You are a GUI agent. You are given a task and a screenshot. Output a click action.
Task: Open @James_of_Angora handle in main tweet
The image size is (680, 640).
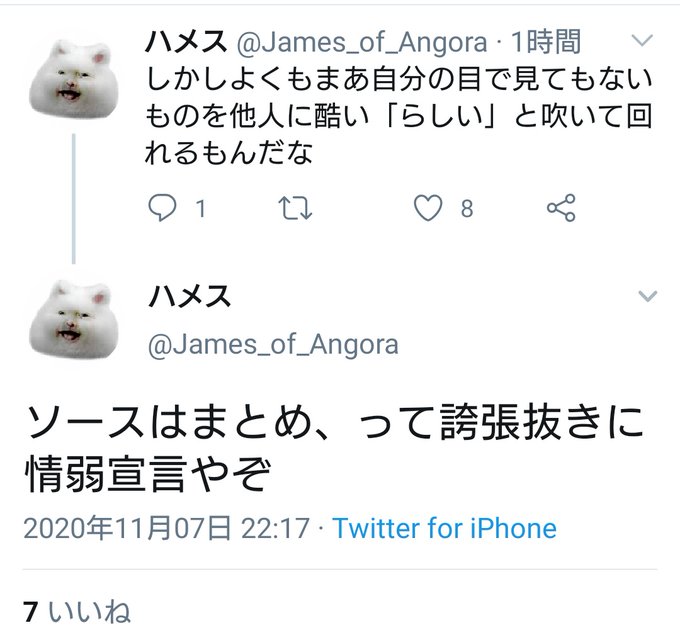click(273, 345)
